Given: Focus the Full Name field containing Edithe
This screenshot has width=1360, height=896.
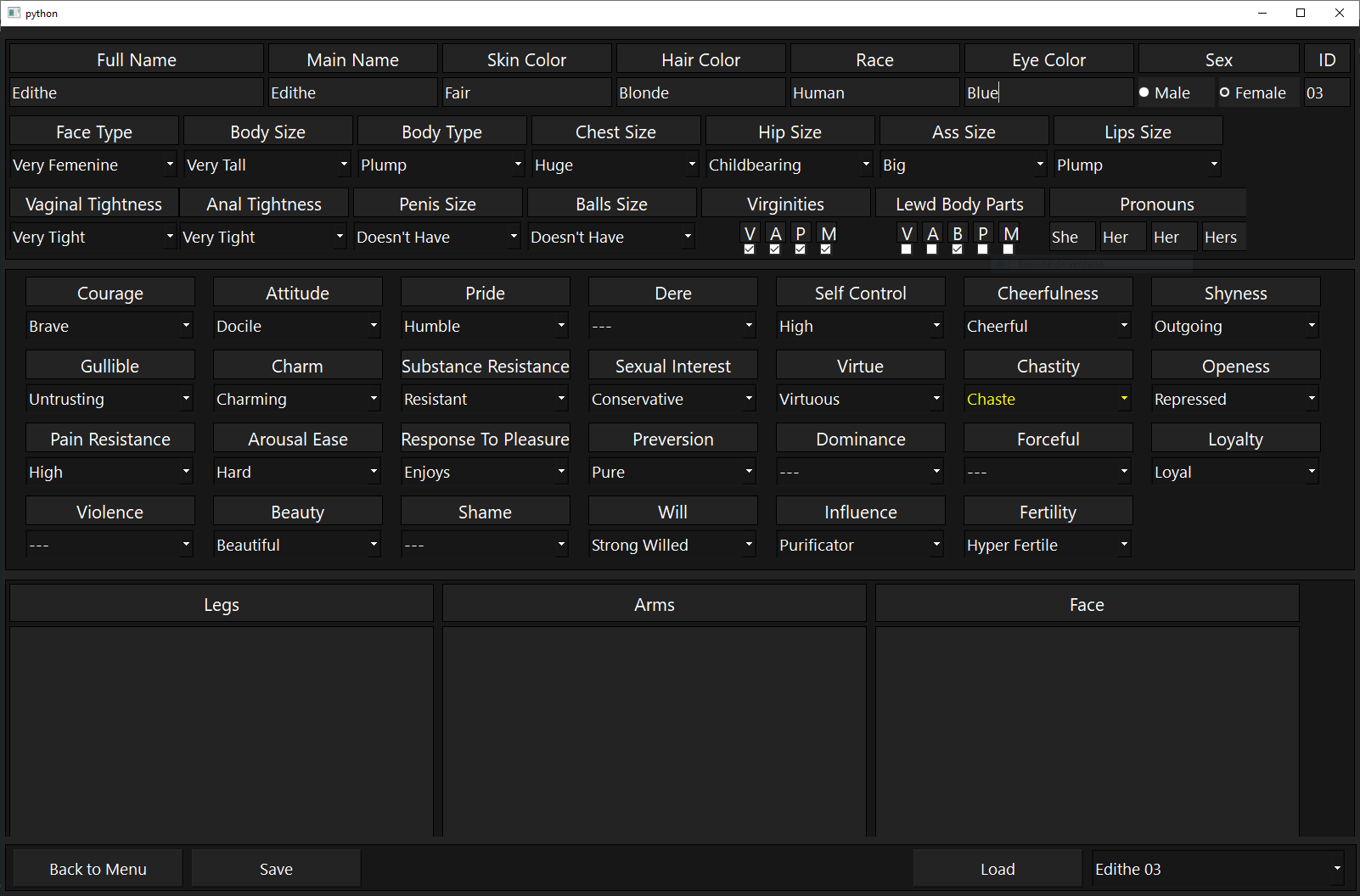Looking at the screenshot, I should (136, 92).
